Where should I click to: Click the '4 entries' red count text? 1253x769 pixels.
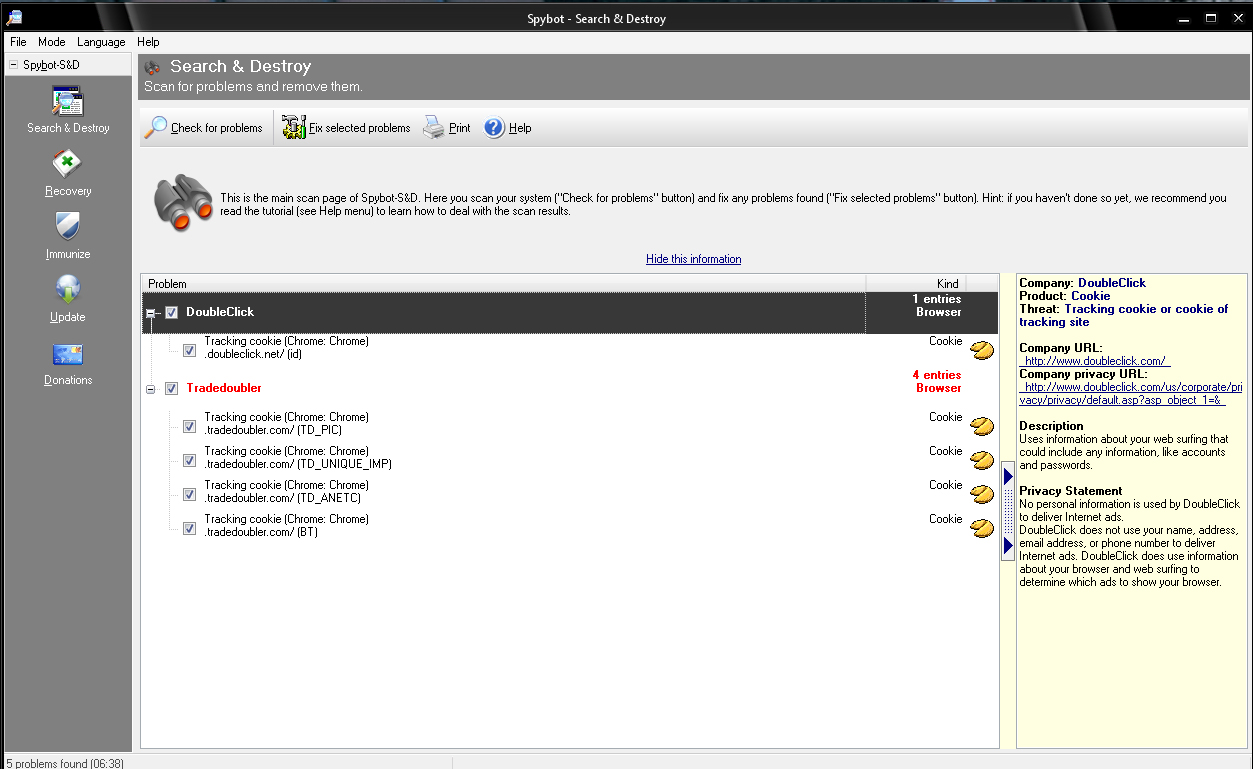click(937, 375)
